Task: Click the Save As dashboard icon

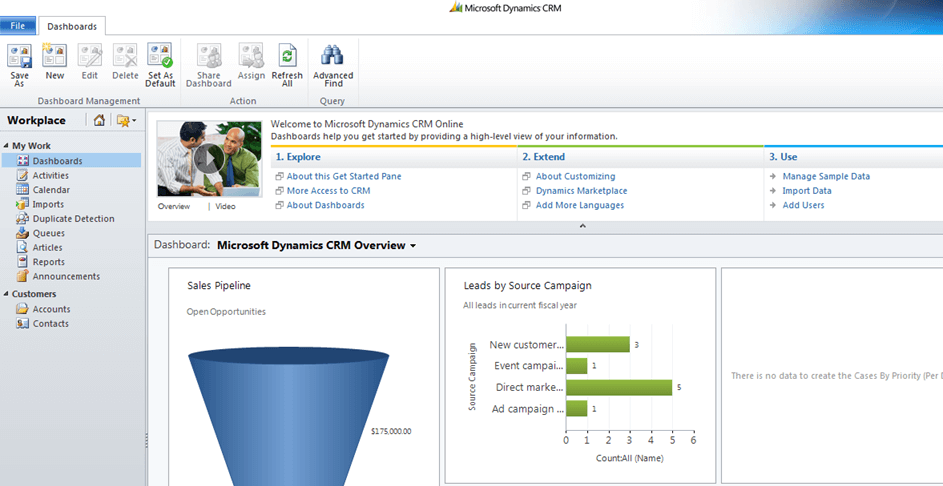Action: (19, 65)
